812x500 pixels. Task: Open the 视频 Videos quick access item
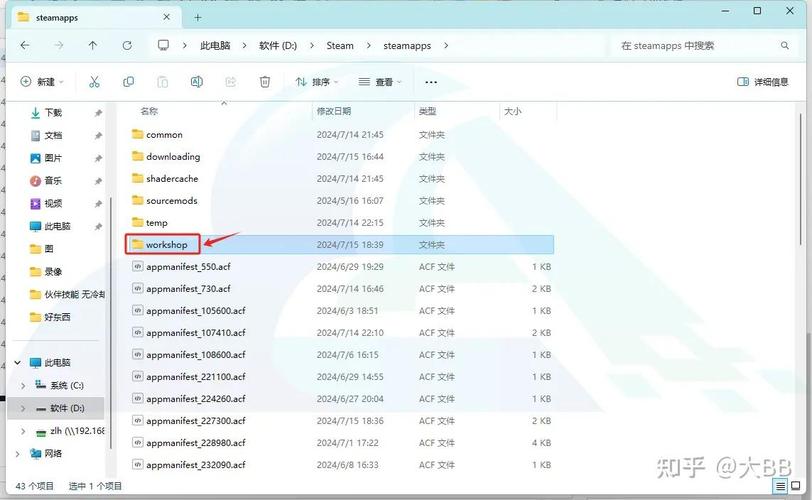[x=53, y=203]
